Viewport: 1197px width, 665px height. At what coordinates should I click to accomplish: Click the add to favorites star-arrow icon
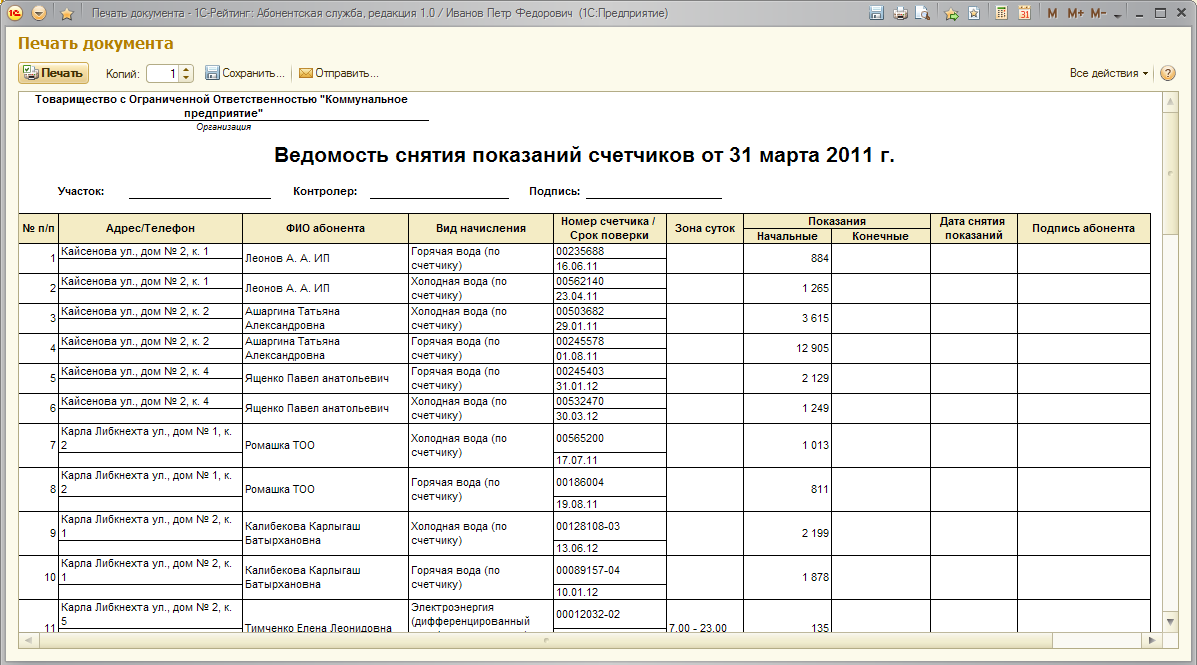[951, 14]
